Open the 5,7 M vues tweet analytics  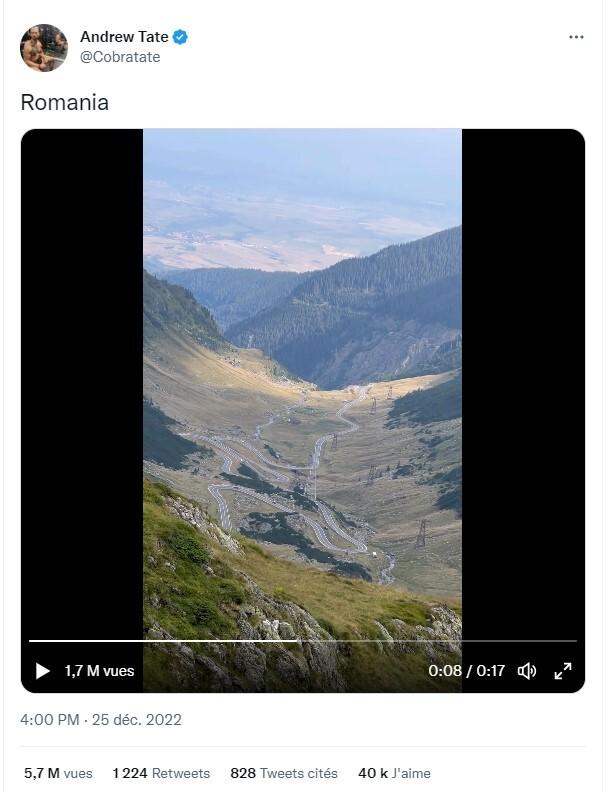coord(59,773)
